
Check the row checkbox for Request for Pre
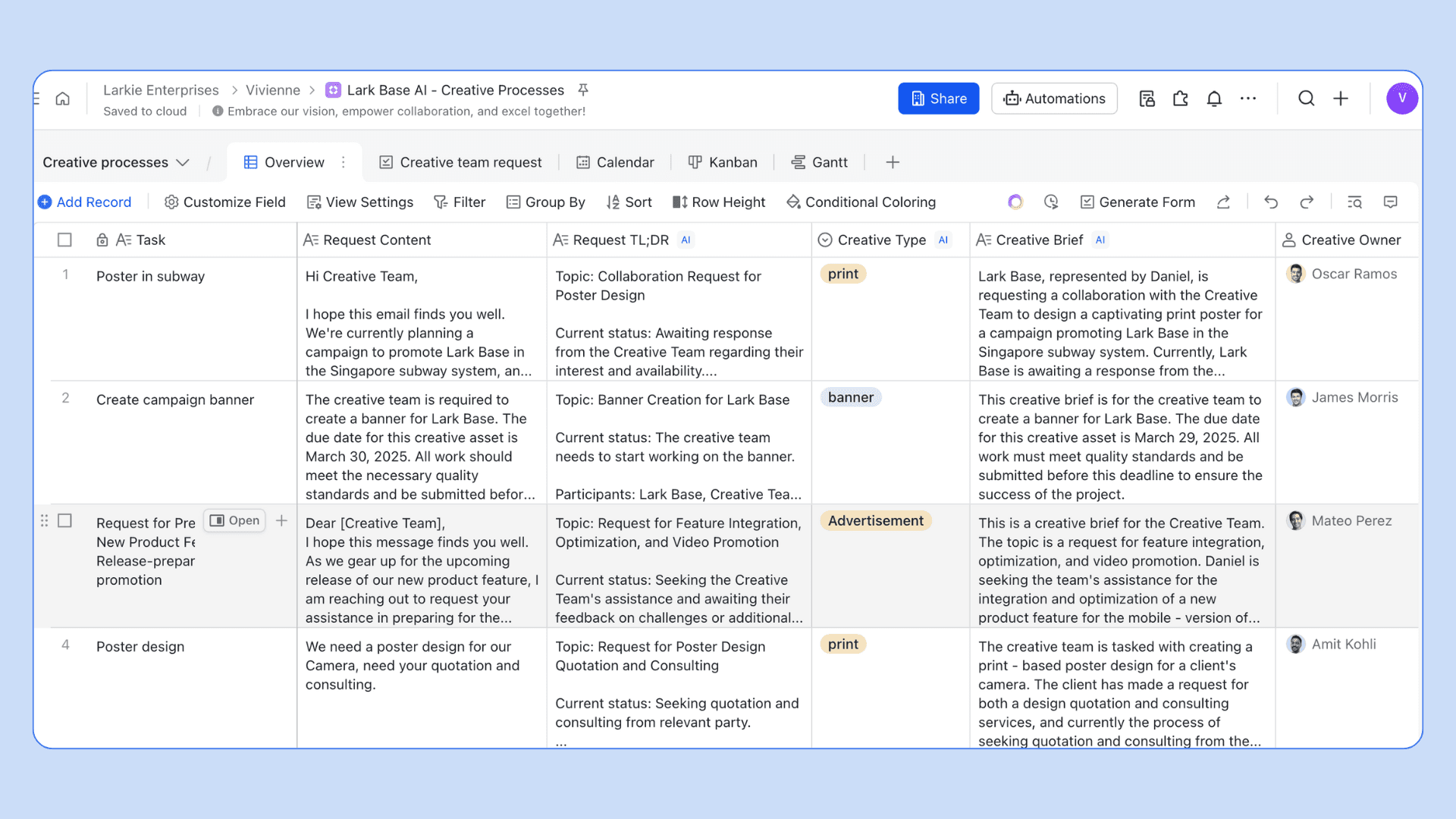(64, 521)
